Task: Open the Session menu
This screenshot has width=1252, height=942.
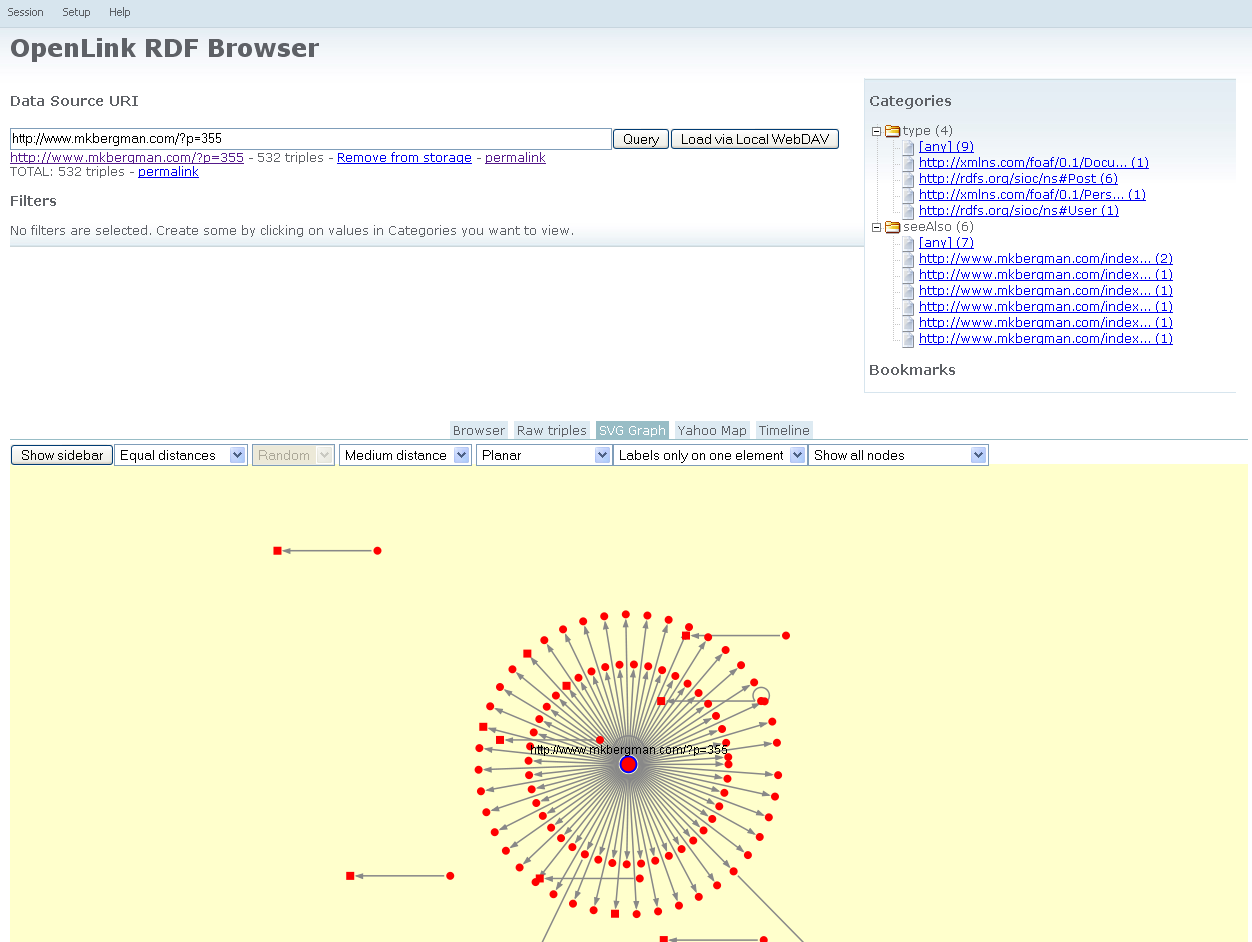Action: click(x=26, y=12)
